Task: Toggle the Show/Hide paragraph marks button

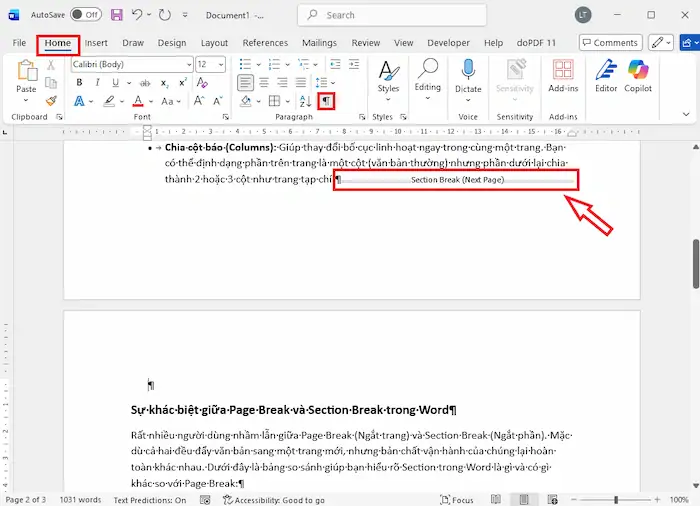Action: (x=326, y=101)
